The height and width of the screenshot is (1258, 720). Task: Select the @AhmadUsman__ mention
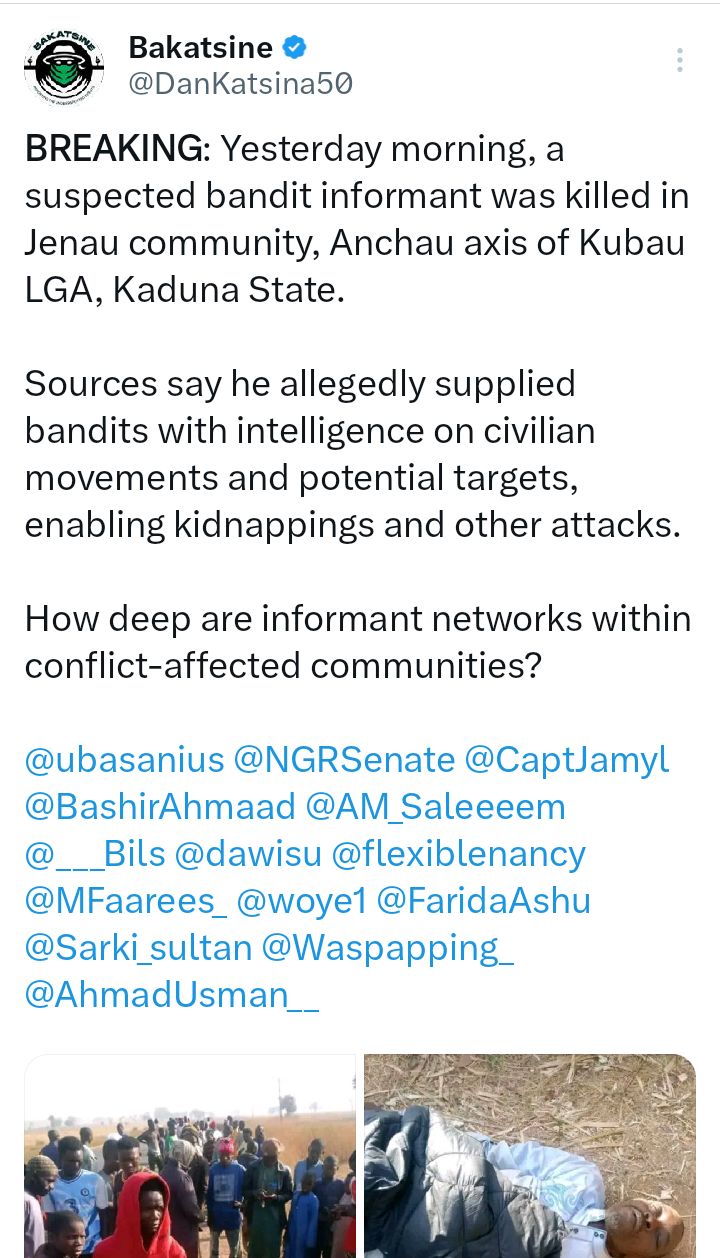[x=172, y=995]
